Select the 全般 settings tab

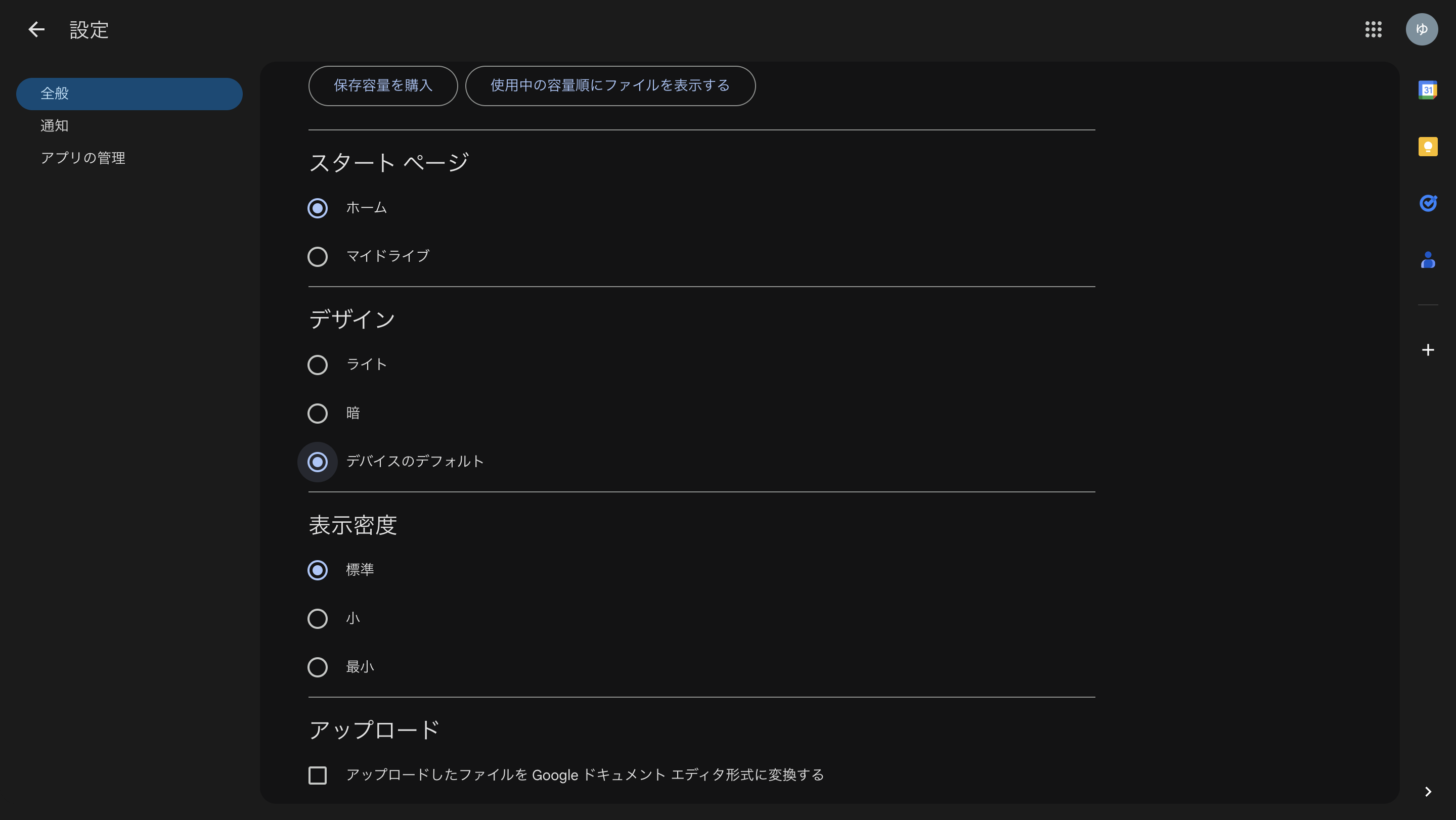pyautogui.click(x=56, y=93)
